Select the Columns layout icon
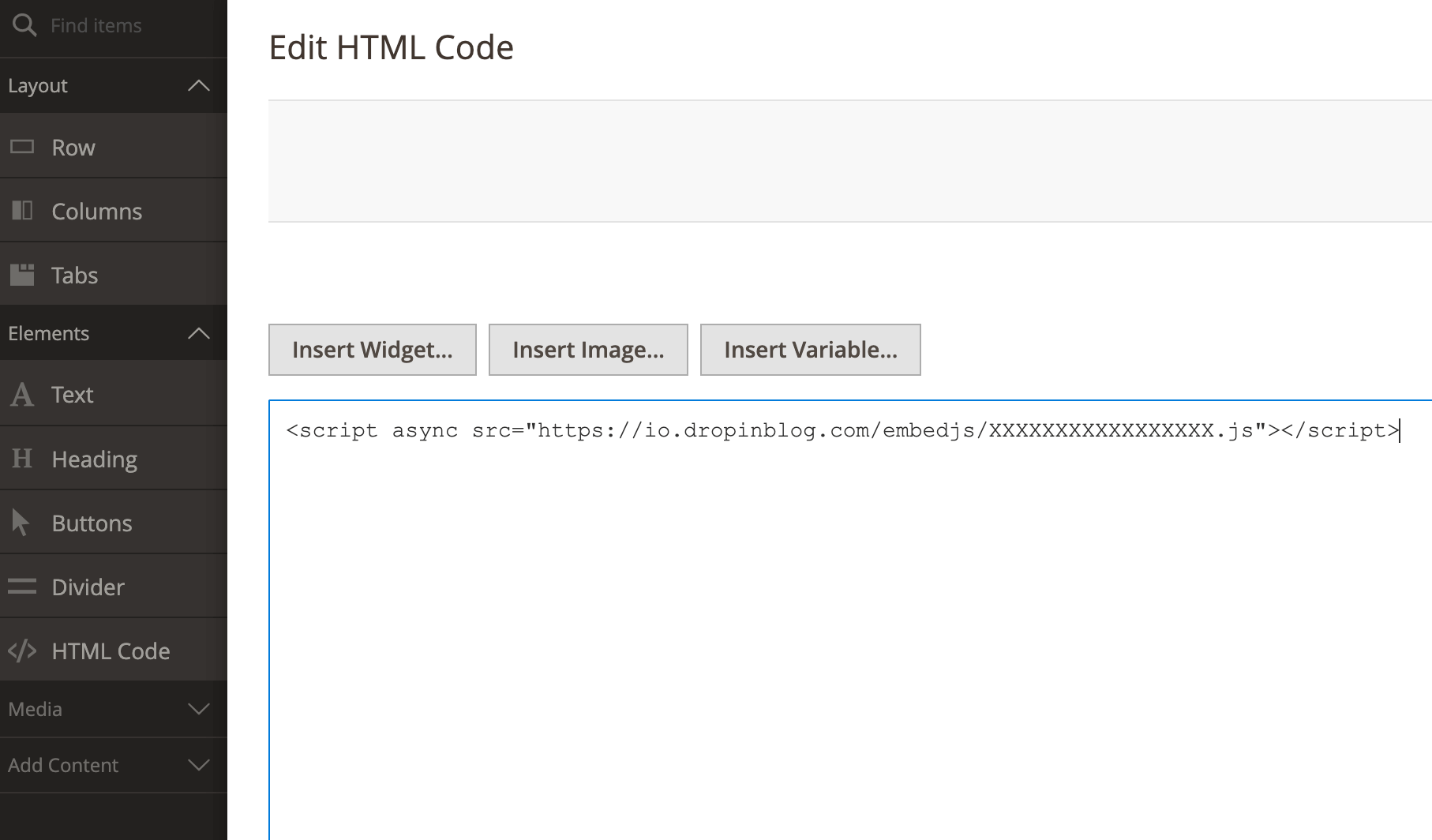Viewport: 1432px width, 840px height. [23, 211]
